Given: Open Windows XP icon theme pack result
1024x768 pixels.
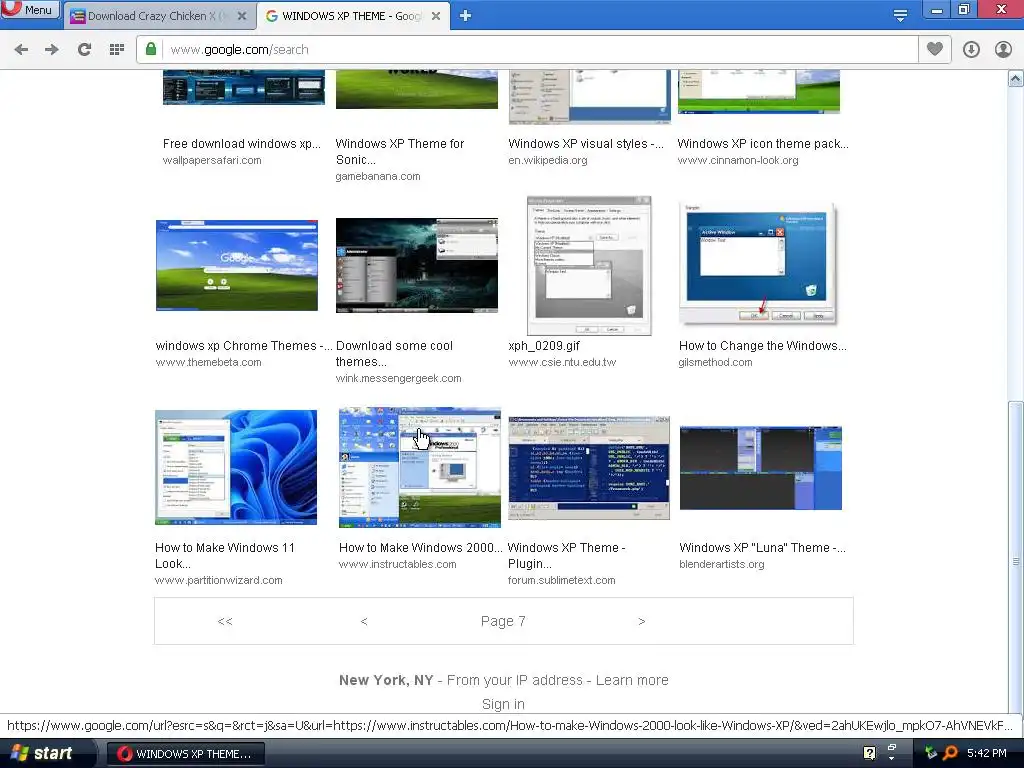Looking at the screenshot, I should point(763,144).
